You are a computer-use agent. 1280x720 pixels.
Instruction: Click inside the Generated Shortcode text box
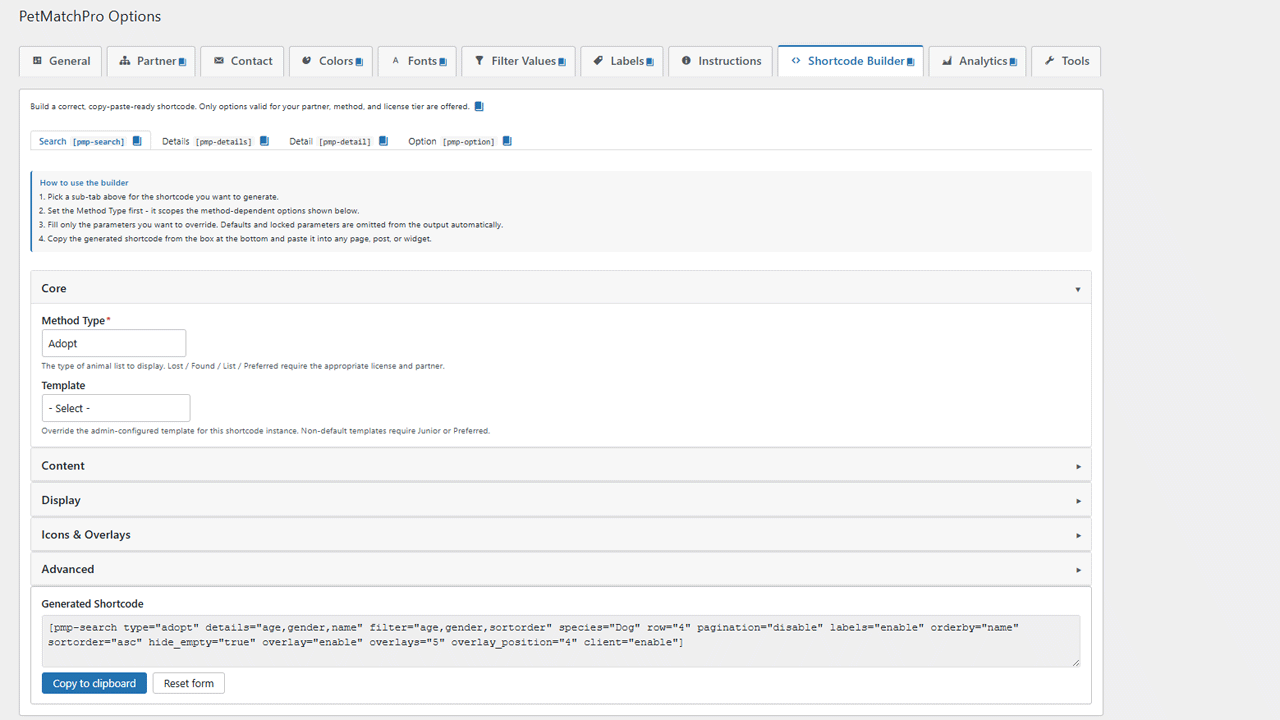pyautogui.click(x=561, y=641)
